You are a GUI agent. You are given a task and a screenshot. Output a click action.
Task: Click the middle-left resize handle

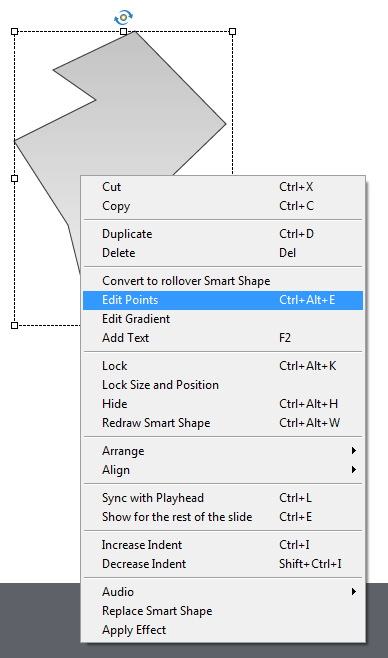coord(14,178)
